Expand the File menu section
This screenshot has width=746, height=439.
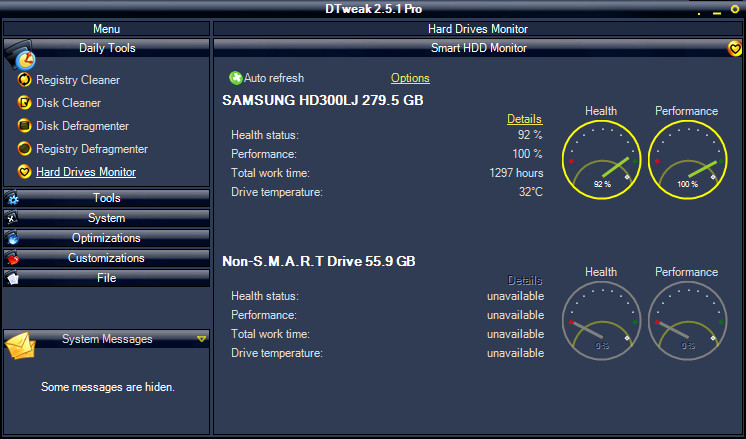(107, 278)
